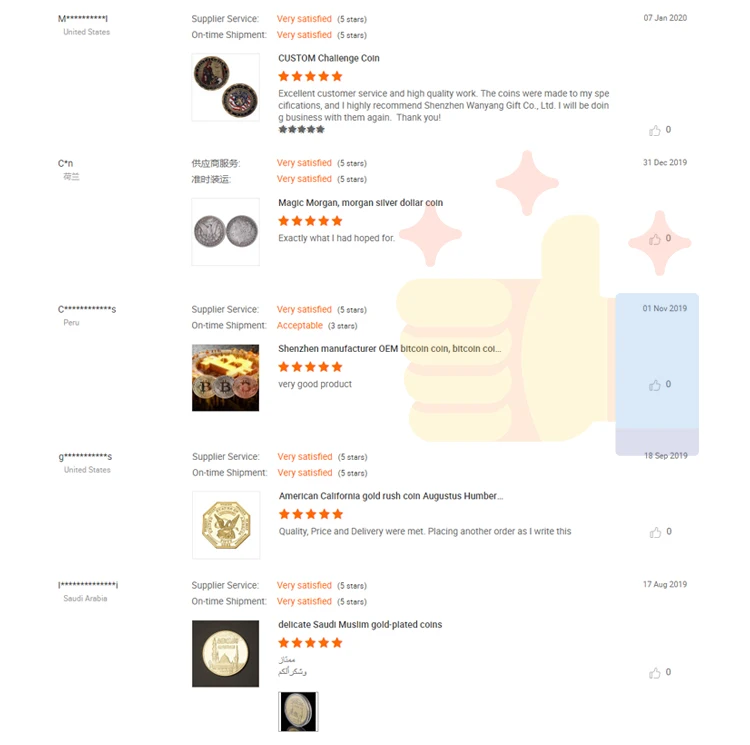Viewport: 750px width, 745px height.
Task: Click the Acceptable on-time shipment rating
Action: (300, 326)
